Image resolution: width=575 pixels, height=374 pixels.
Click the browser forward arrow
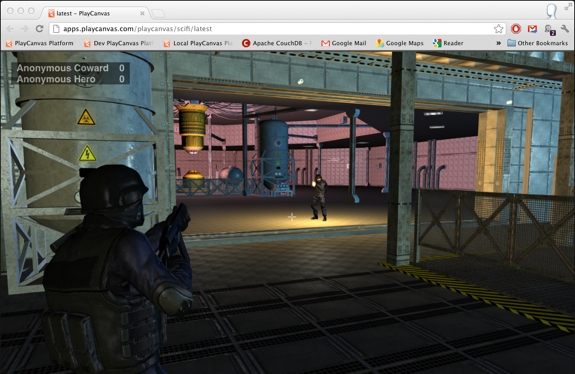tap(25, 29)
